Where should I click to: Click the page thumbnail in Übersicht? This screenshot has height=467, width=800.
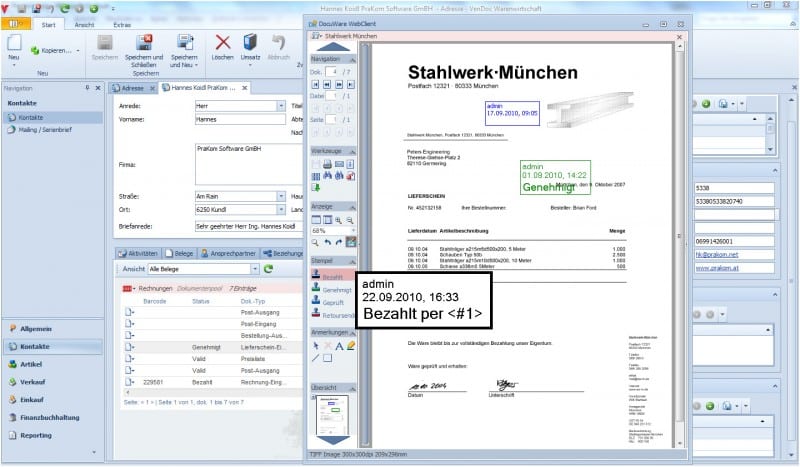332,418
